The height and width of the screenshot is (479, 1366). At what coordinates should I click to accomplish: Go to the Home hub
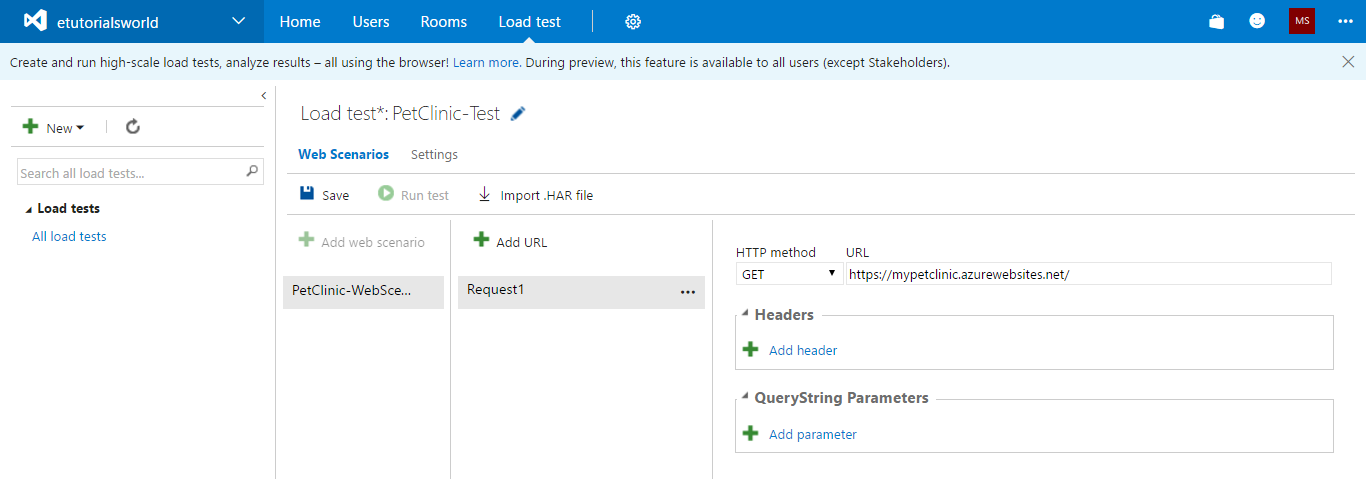300,21
